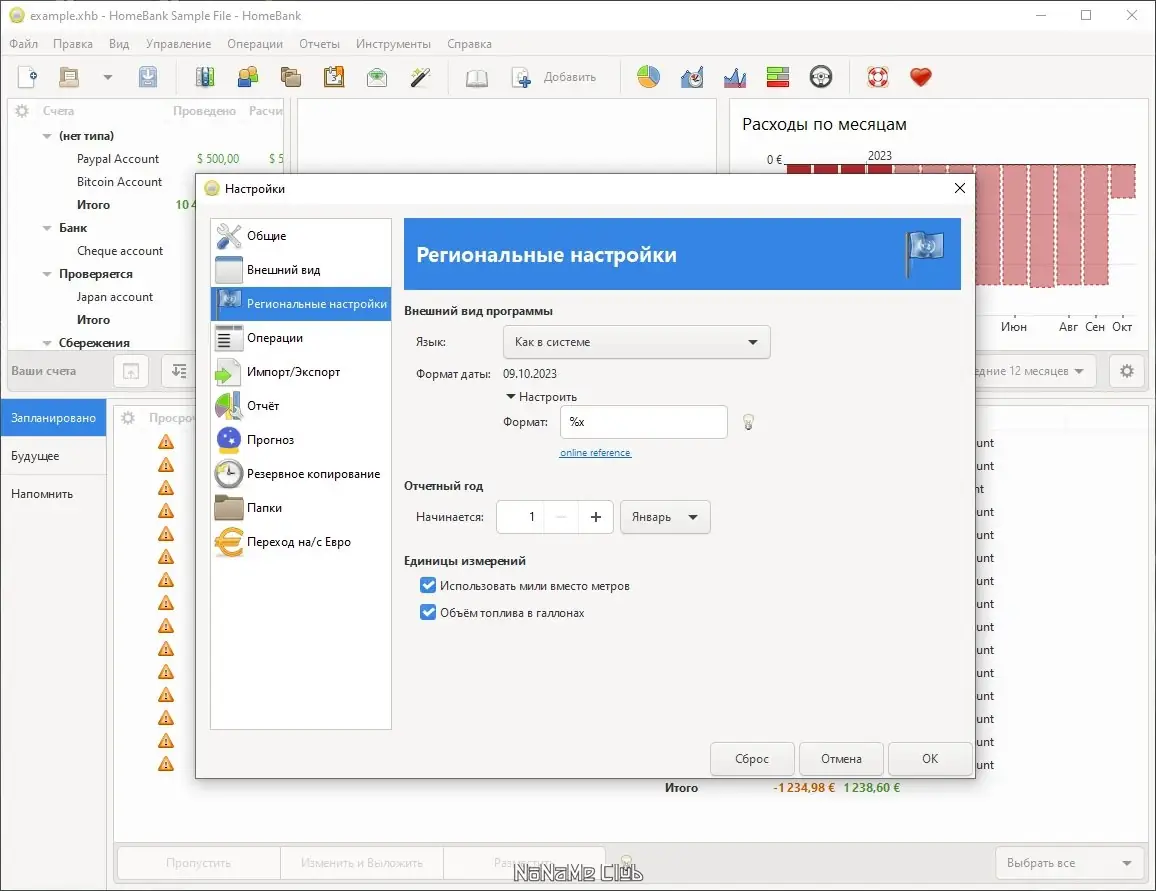Open the 12 месяцев range dropdown
This screenshot has height=891, width=1156.
click(x=1035, y=371)
